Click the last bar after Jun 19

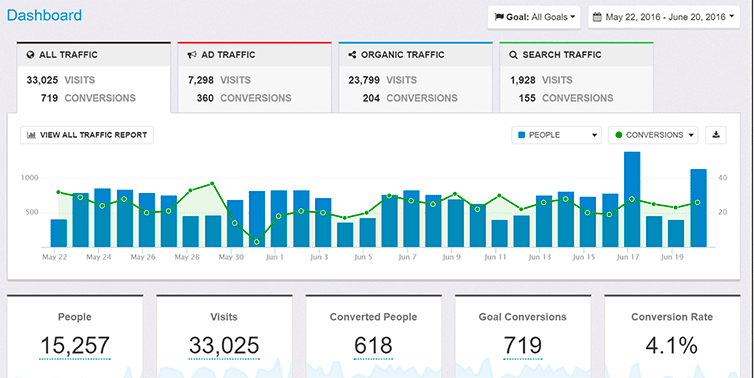(698, 208)
